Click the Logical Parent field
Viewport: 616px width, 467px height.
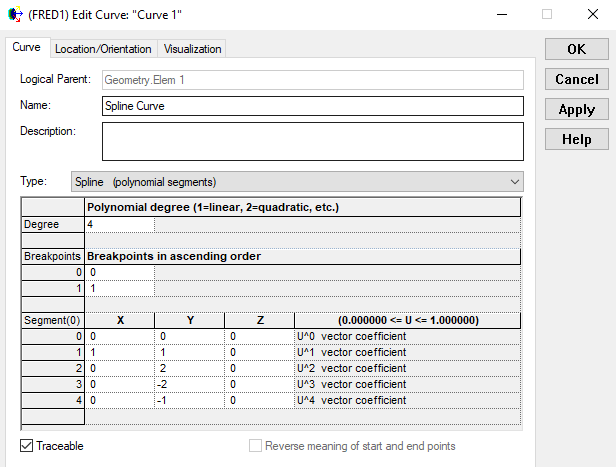point(312,80)
